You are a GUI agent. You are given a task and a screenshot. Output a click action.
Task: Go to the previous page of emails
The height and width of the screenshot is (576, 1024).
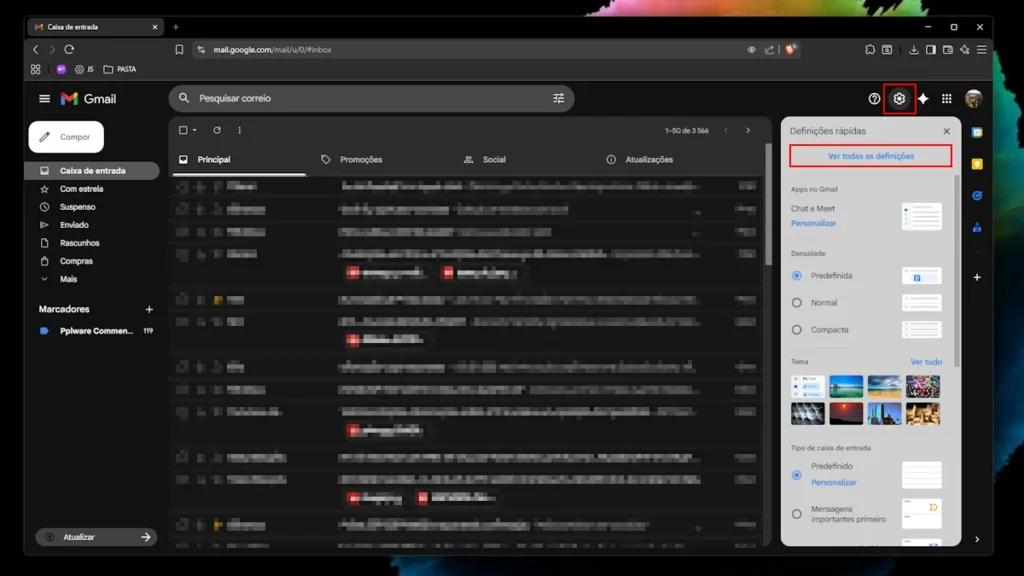tap(726, 130)
